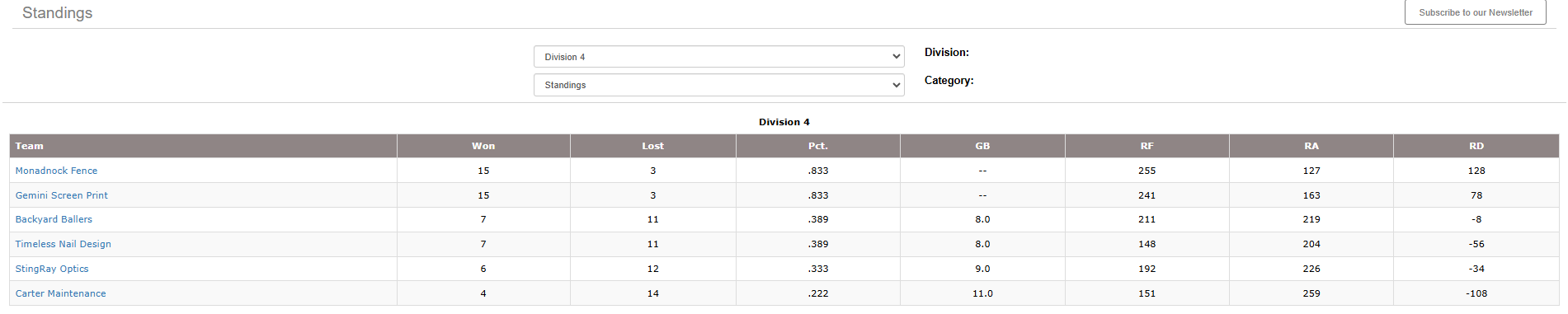Click Subscribe to our Newsletter button
The width and height of the screenshot is (1568, 314).
1475,12
